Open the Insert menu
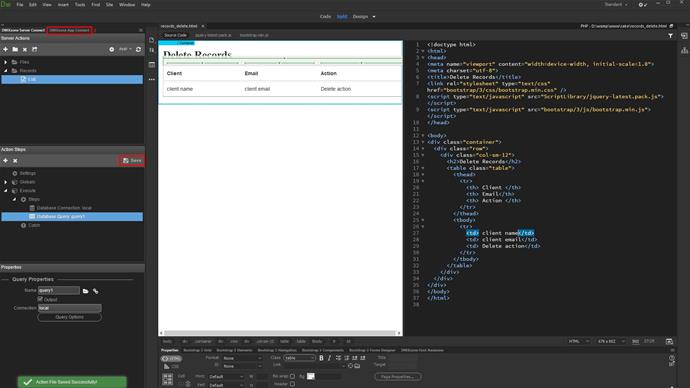 coord(63,4)
